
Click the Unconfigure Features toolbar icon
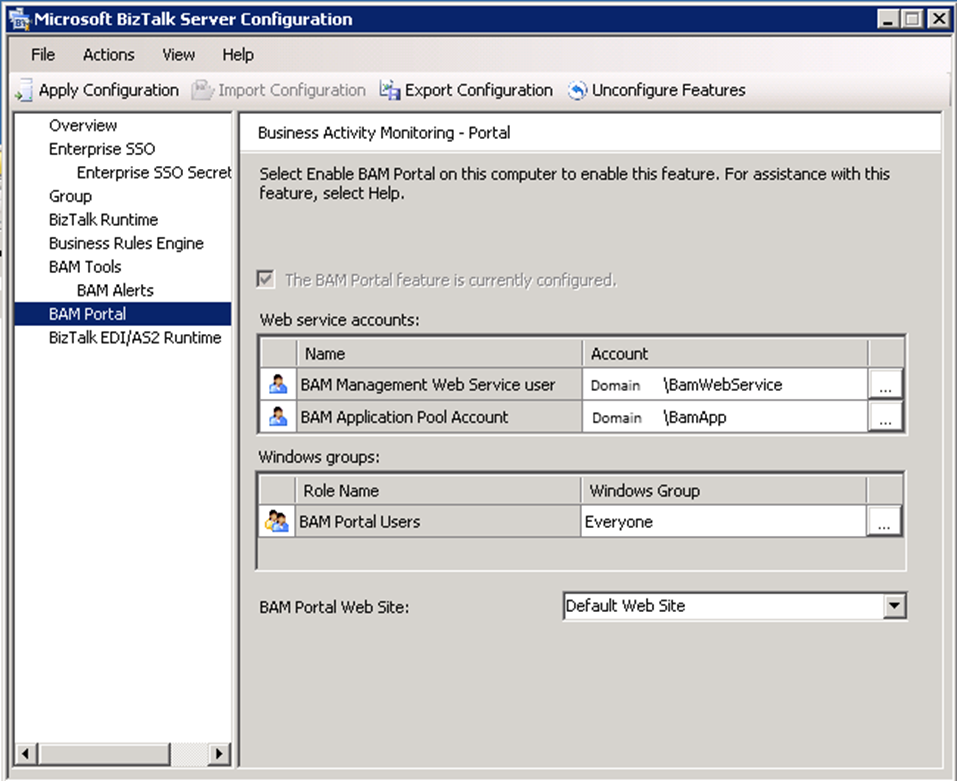click(x=577, y=91)
